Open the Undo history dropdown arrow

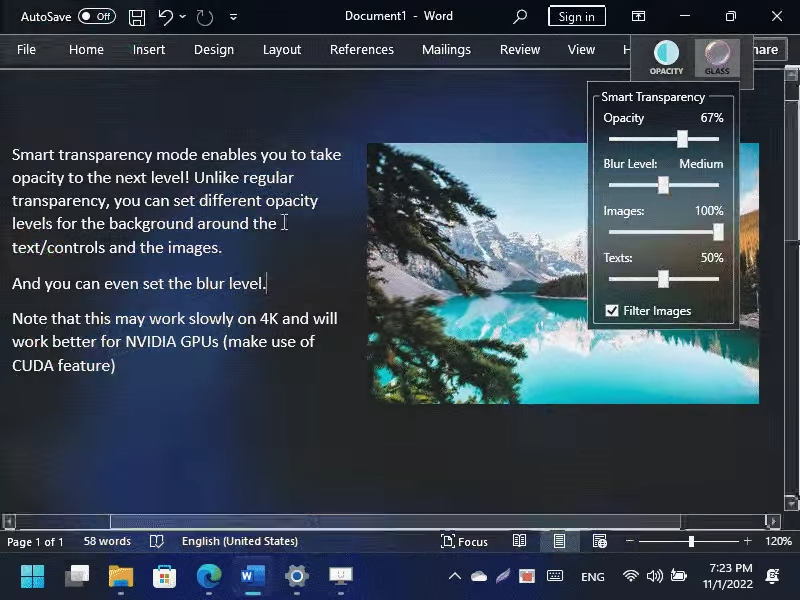click(x=183, y=17)
